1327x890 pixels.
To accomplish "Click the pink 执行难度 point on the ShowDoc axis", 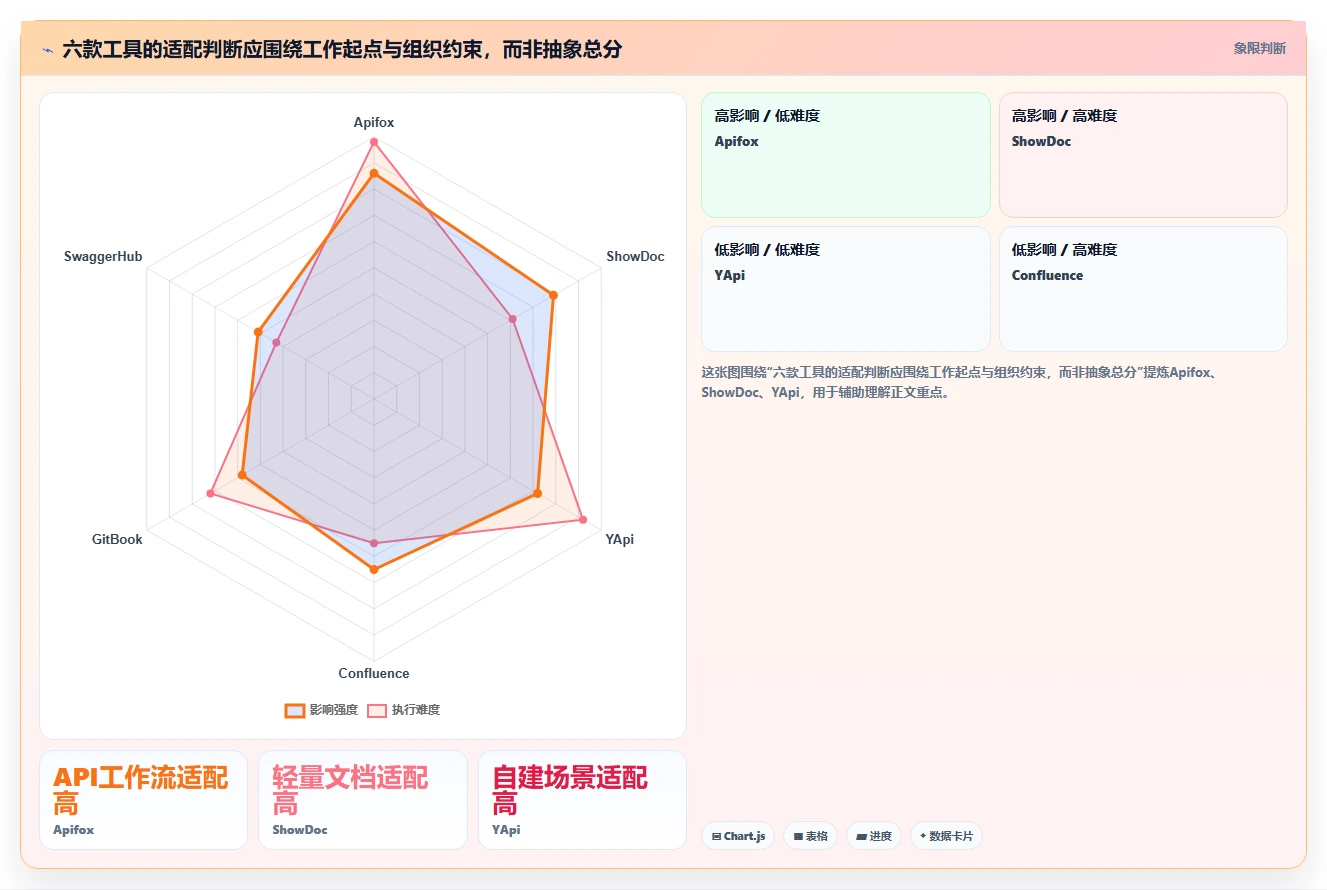I will pos(512,319).
